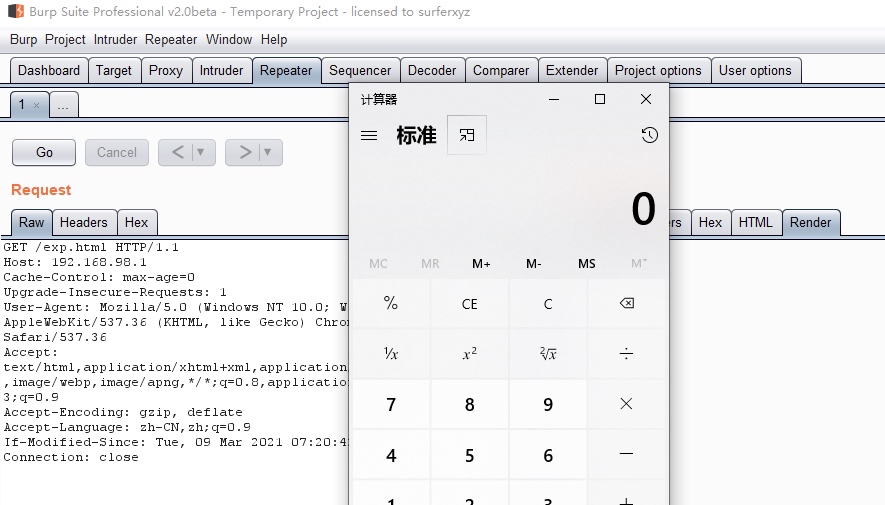Click the calculator history icon
The image size is (885, 505).
click(649, 135)
